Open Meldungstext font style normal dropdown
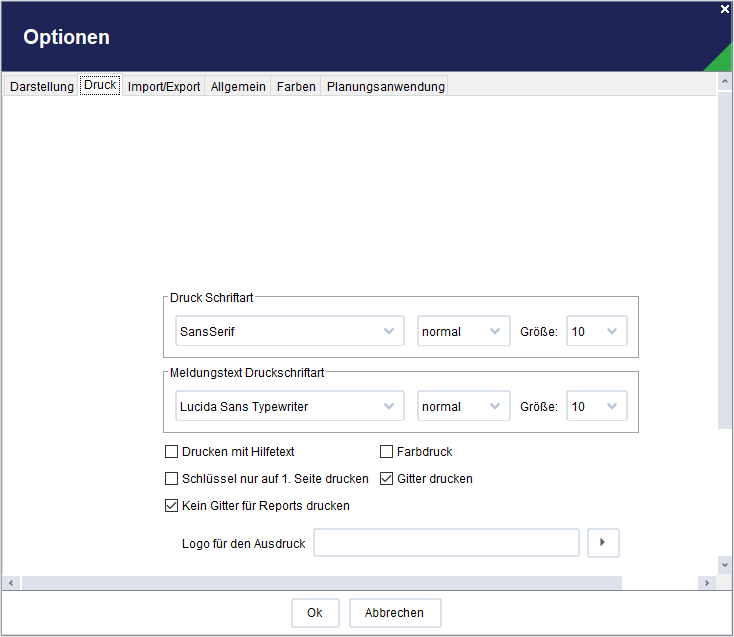 coord(463,406)
